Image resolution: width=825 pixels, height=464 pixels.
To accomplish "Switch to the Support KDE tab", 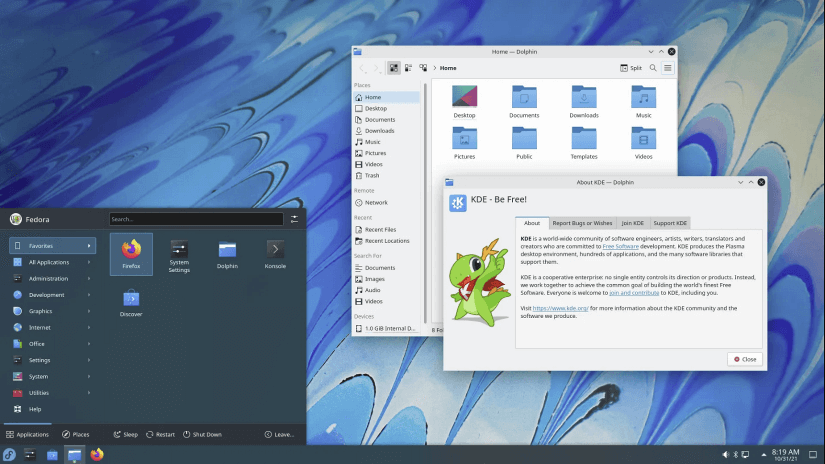I will [x=670, y=223].
